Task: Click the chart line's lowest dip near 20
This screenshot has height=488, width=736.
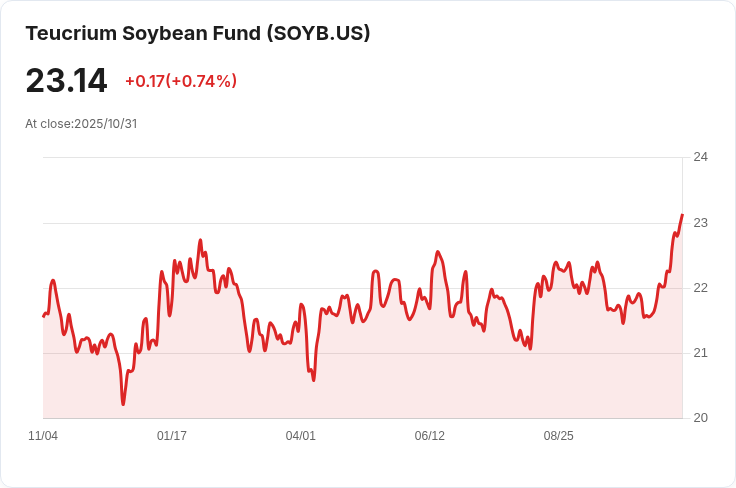Action: click(x=123, y=403)
